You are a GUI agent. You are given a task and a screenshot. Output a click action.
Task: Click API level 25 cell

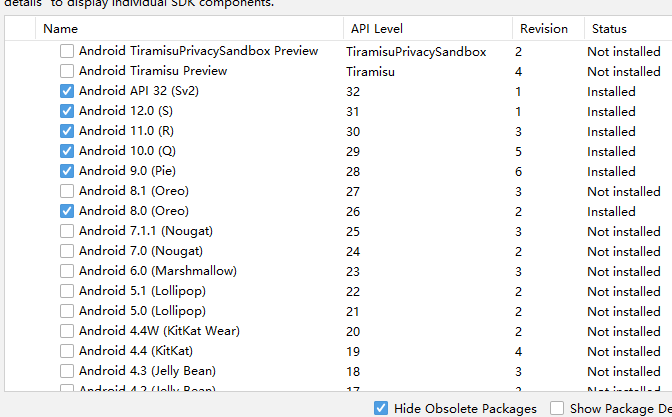click(353, 232)
